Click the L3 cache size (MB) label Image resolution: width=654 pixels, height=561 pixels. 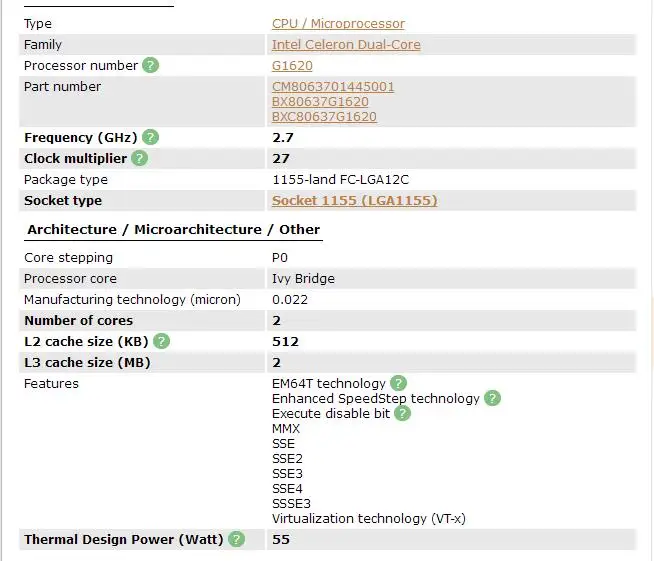pyautogui.click(x=87, y=362)
